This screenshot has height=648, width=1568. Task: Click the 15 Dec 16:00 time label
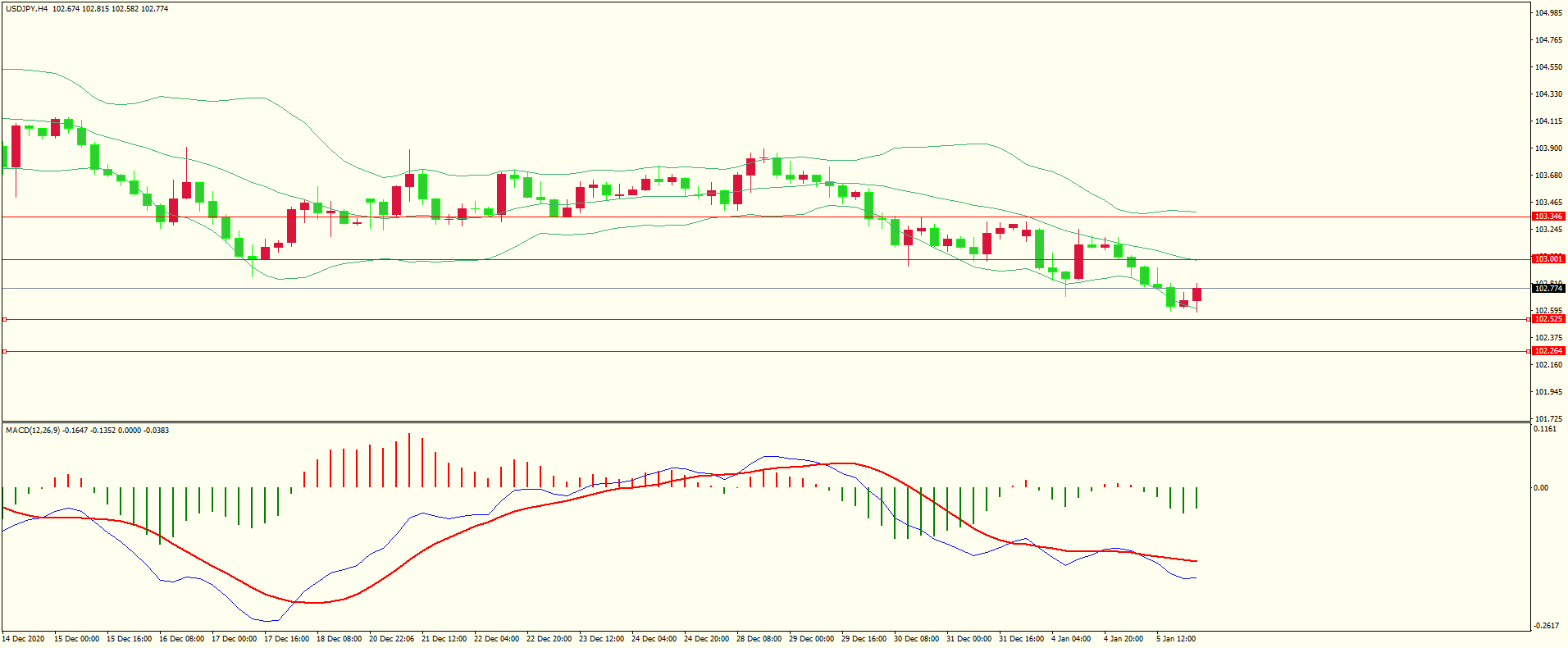129,639
